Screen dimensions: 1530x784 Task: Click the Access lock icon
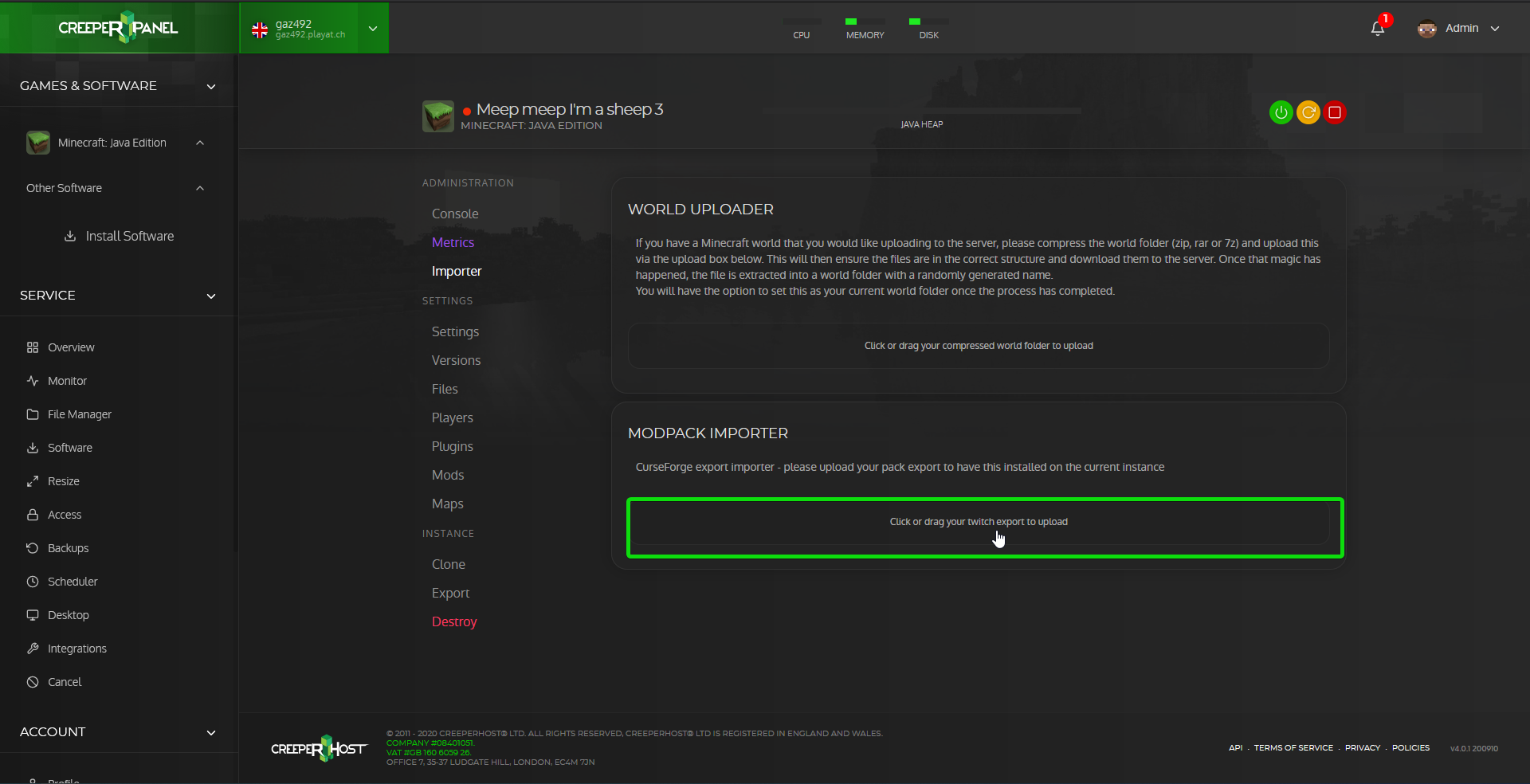coord(33,515)
